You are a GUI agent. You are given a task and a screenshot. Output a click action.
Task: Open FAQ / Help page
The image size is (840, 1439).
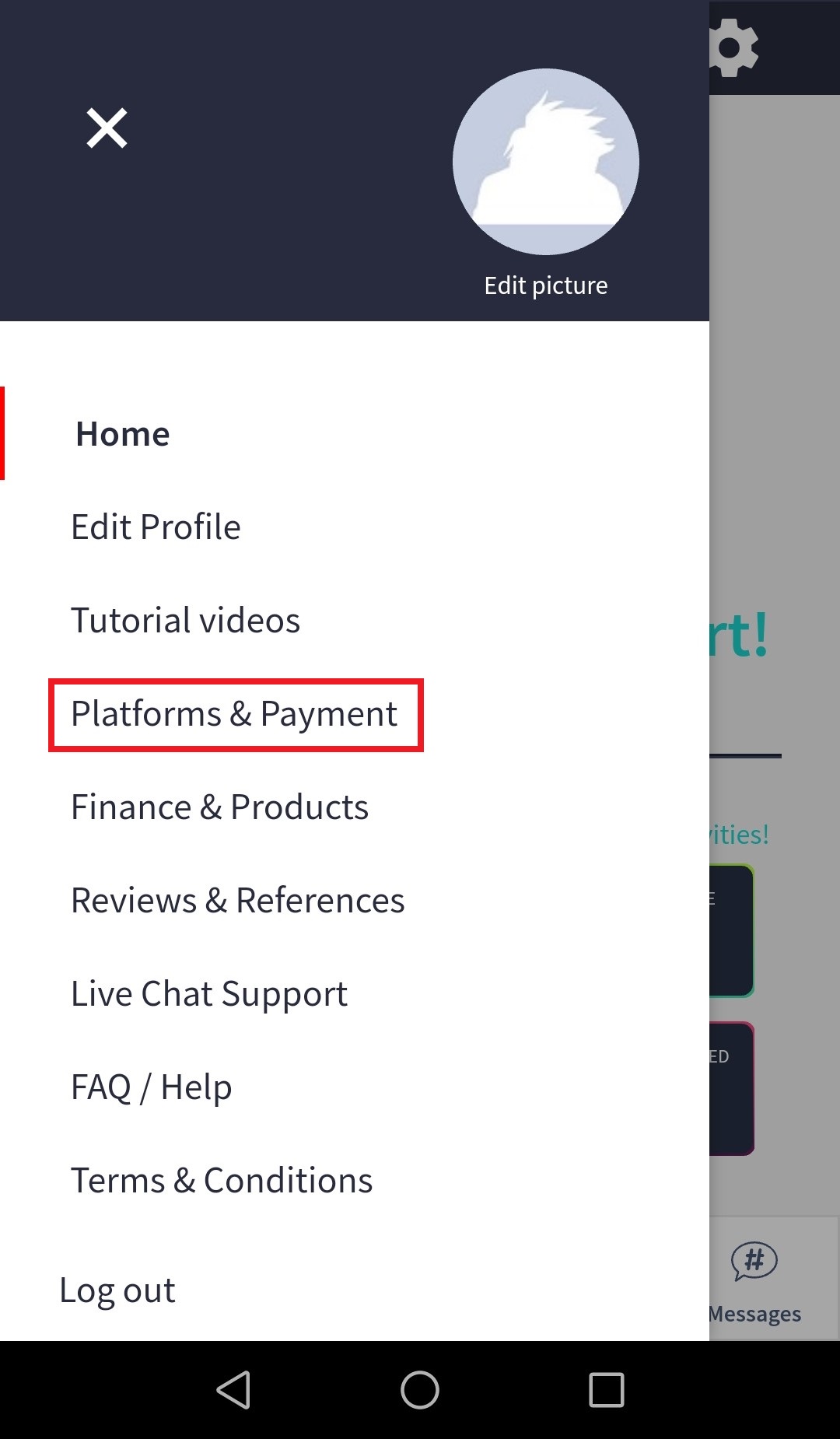tap(151, 1087)
